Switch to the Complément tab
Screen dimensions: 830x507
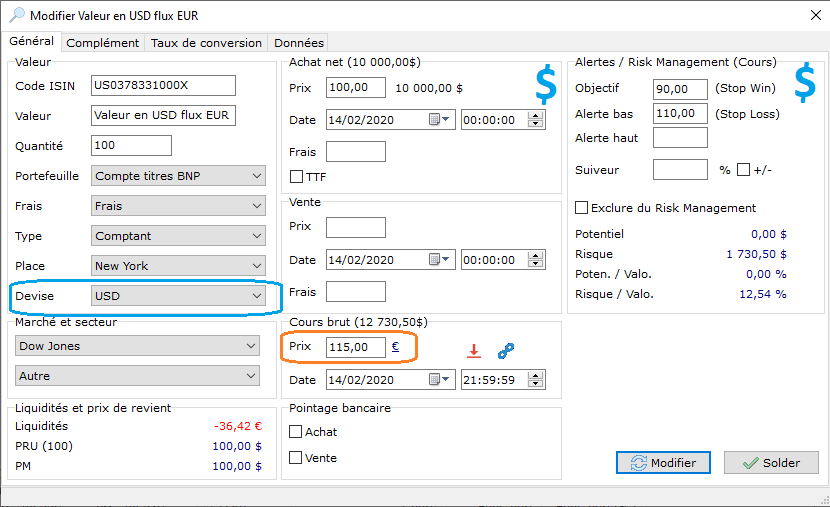click(102, 43)
